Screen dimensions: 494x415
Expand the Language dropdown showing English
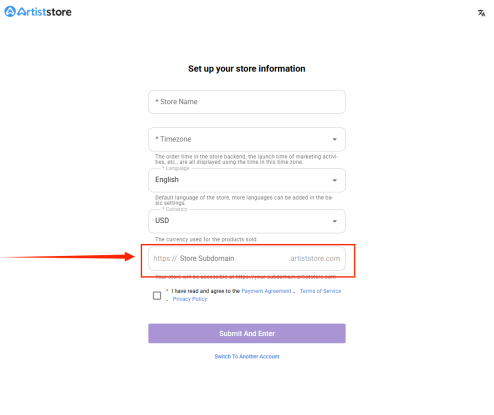pos(247,180)
